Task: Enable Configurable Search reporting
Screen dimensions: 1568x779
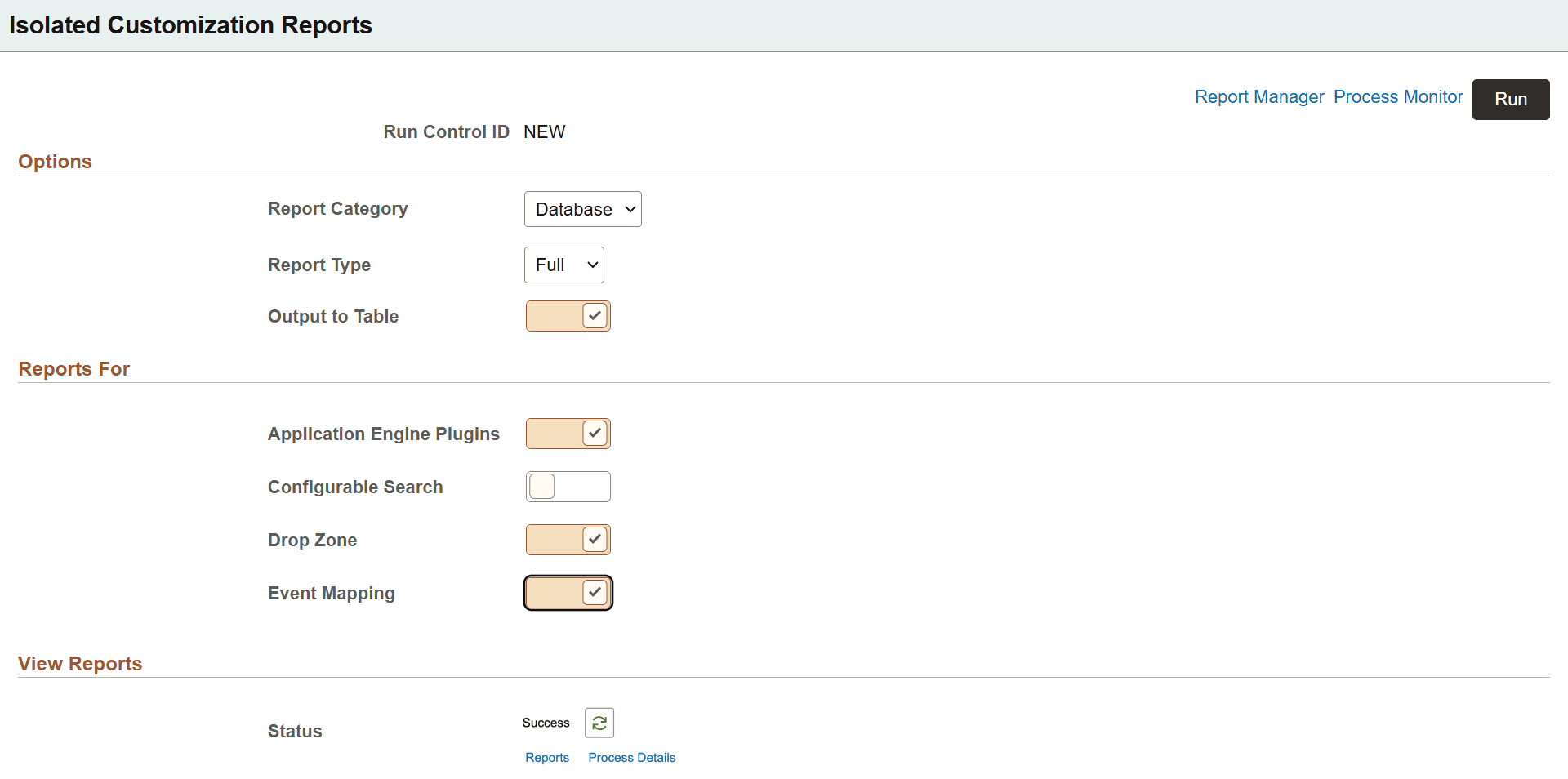Action: pos(568,486)
